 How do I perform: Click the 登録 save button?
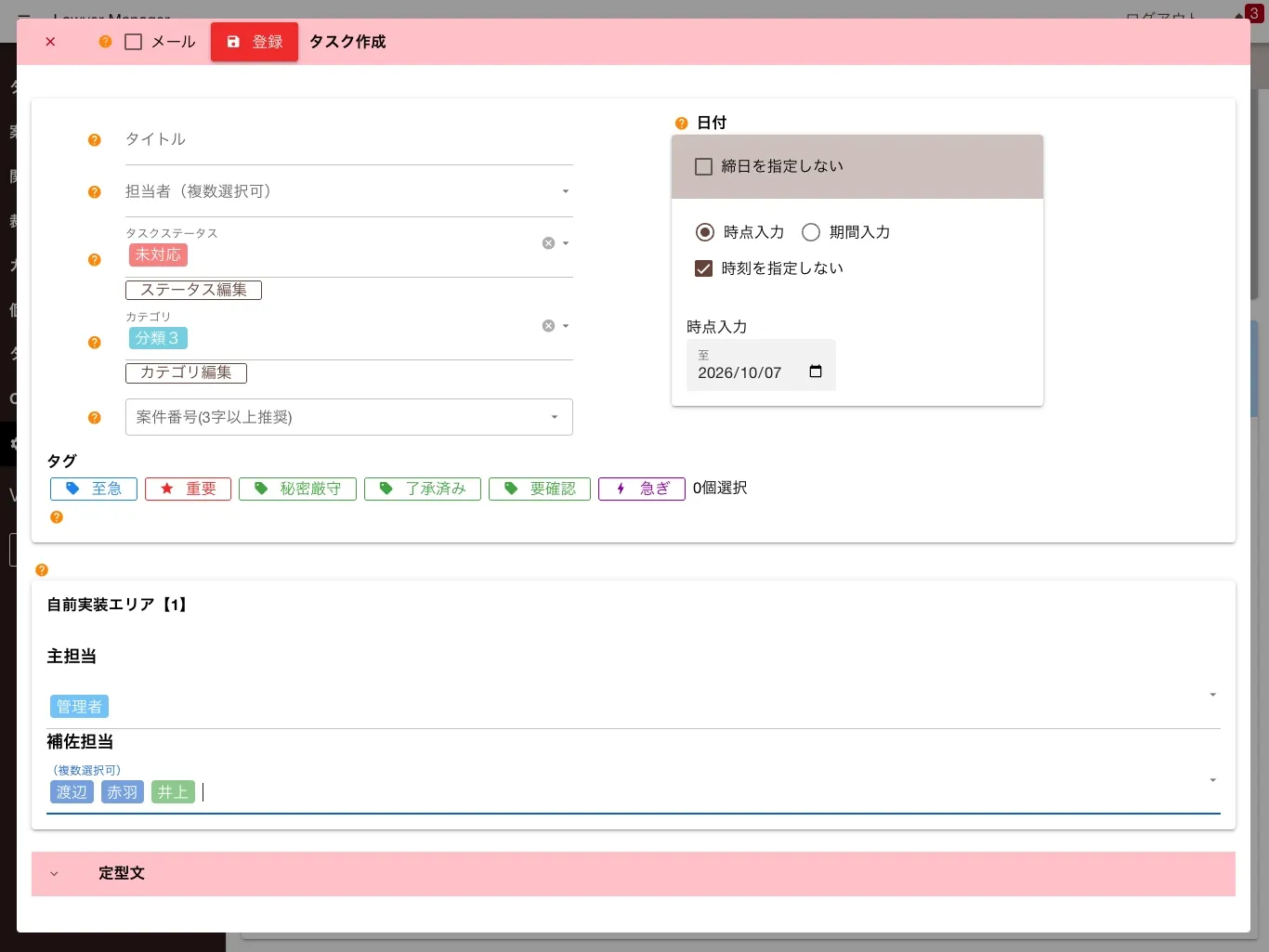[x=255, y=42]
